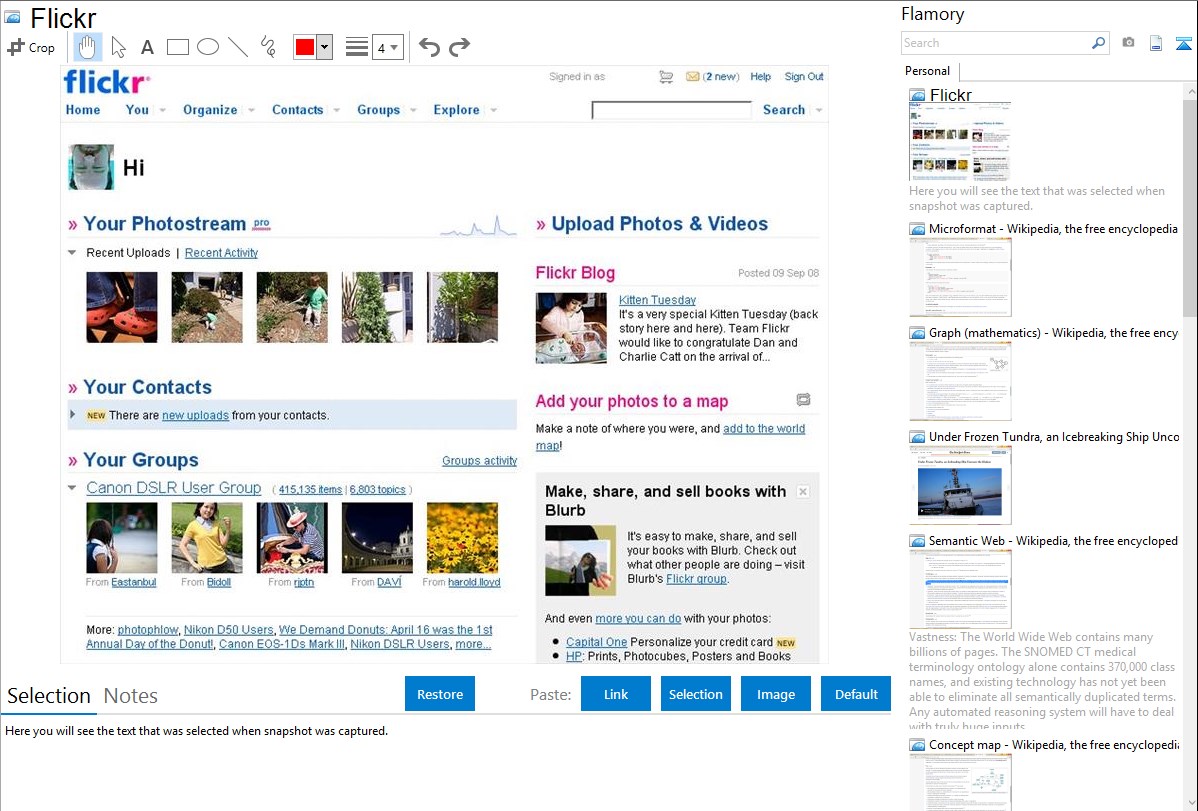This screenshot has height=811, width=1198.
Task: Select the Rectangle shape tool
Action: click(177, 47)
